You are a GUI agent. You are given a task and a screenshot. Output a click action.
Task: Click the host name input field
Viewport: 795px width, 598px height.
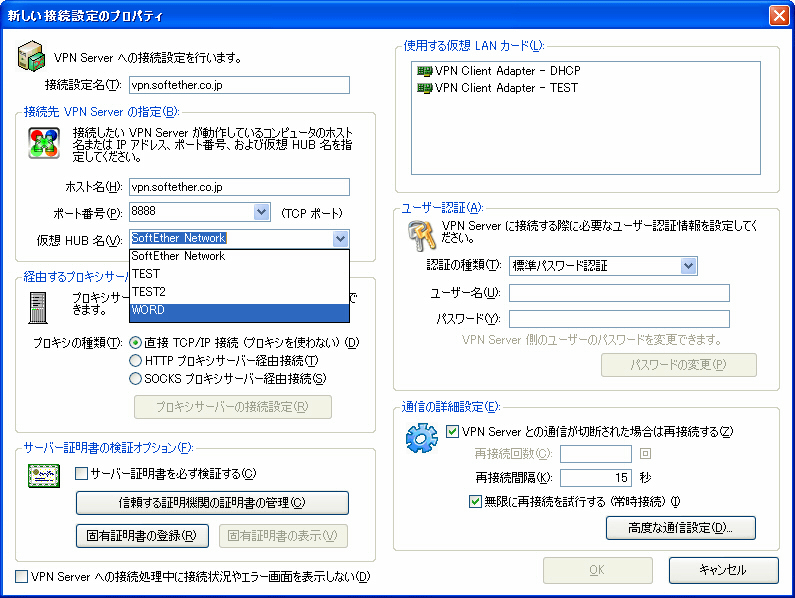pos(239,187)
